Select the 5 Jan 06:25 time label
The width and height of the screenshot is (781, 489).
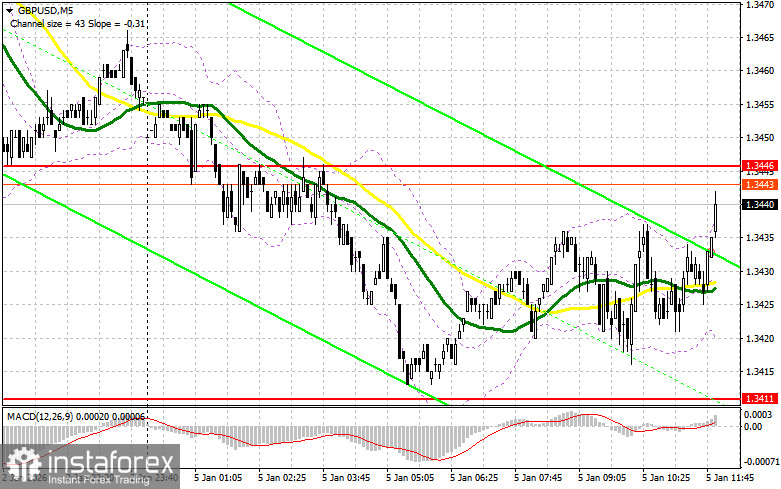point(474,477)
